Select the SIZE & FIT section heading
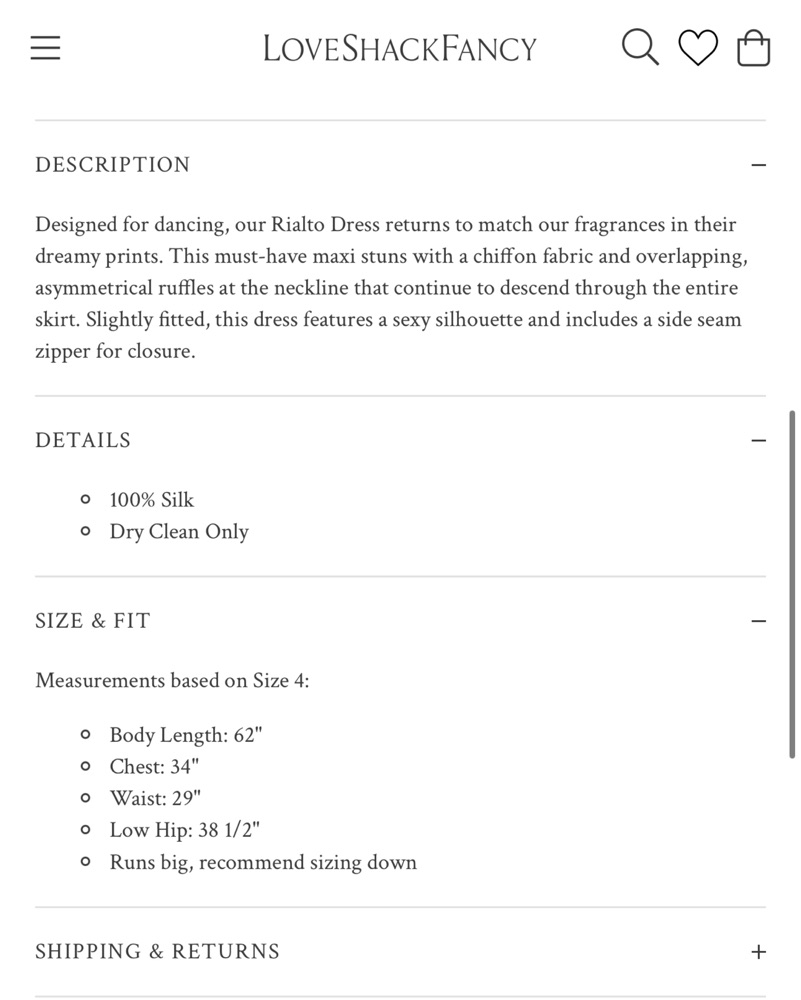Image resolution: width=801 pixels, height=1000 pixels. click(x=93, y=621)
